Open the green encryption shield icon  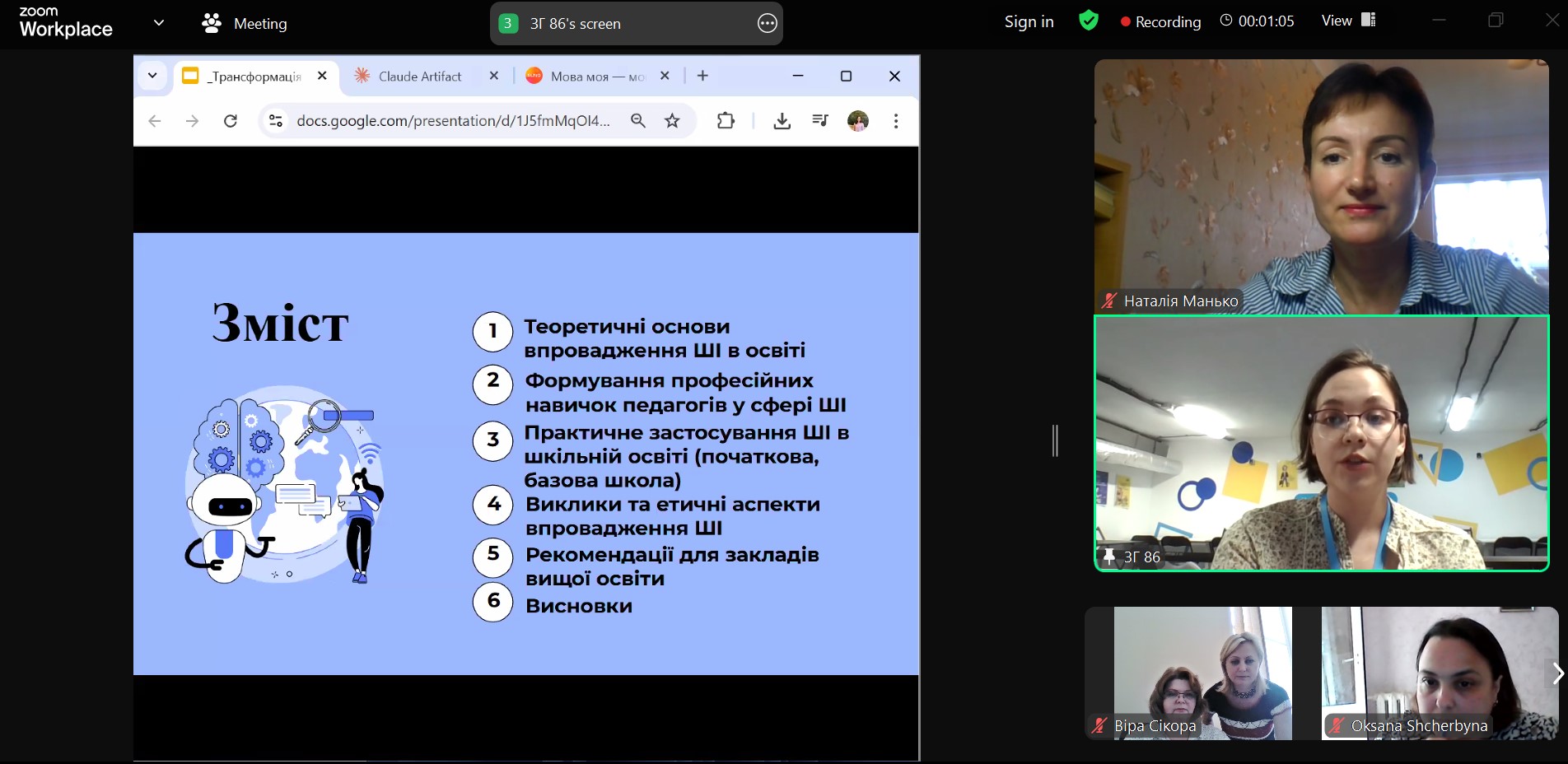tap(1089, 21)
